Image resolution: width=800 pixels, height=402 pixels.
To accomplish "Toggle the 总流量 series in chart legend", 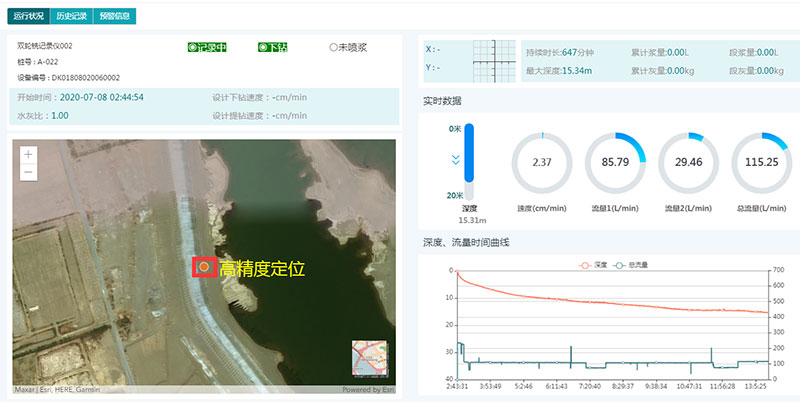I will 632,265.
